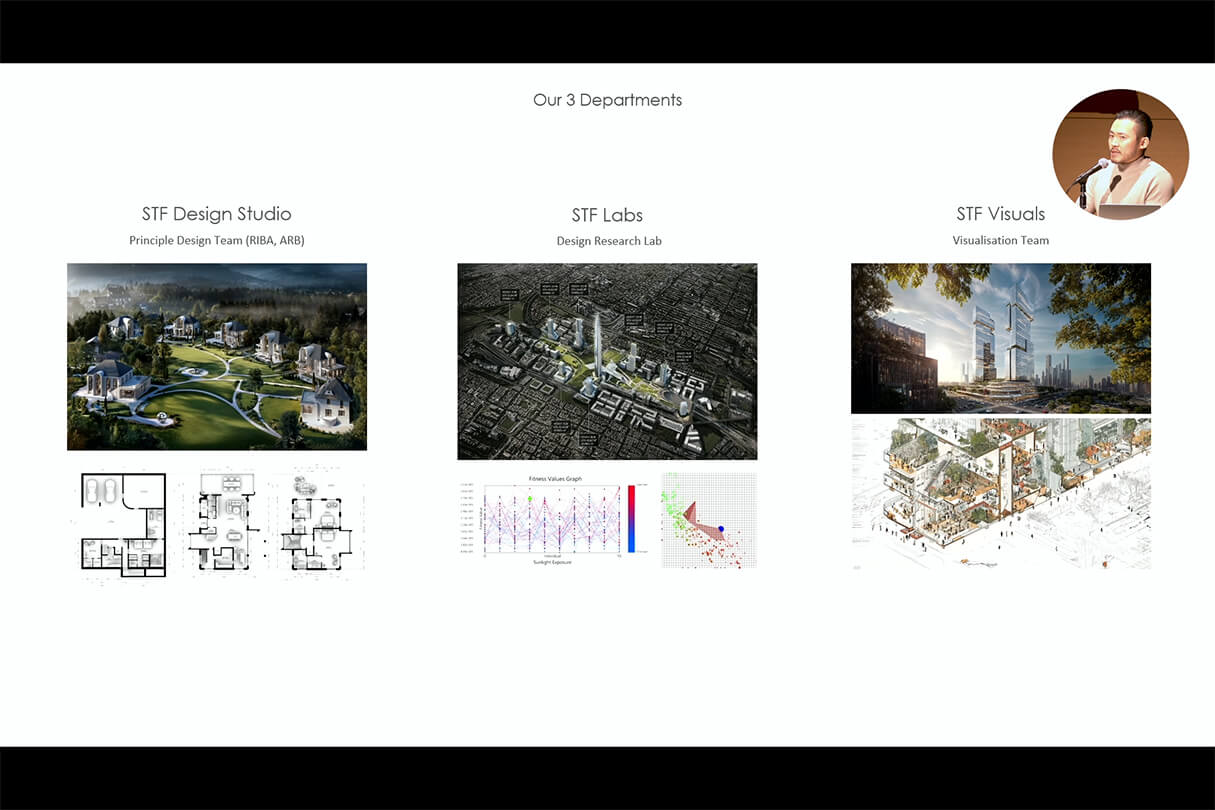The width and height of the screenshot is (1215, 810).
Task: Click the blue dot in the scatter plot
Action: [x=721, y=528]
